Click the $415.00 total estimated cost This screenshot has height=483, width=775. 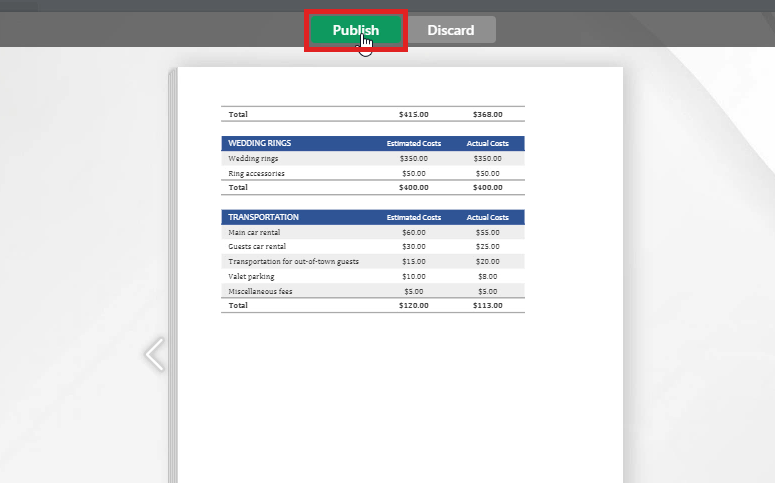coord(413,114)
